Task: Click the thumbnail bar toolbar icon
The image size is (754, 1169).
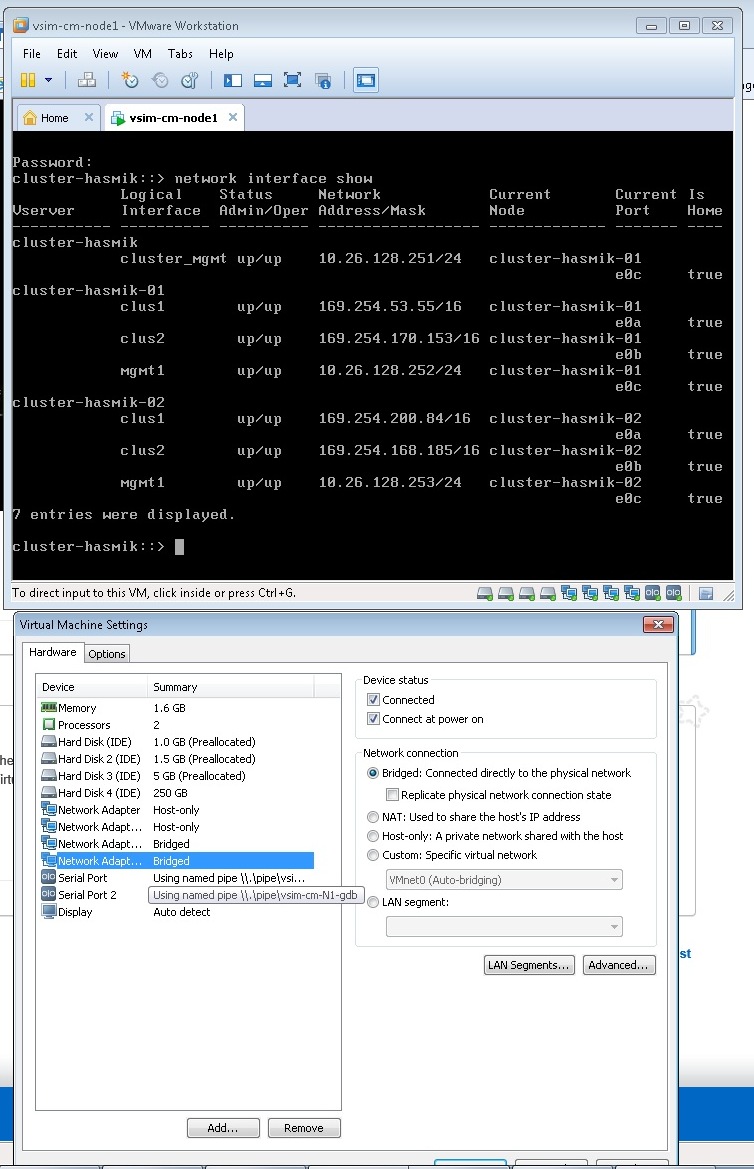Action: (x=263, y=80)
